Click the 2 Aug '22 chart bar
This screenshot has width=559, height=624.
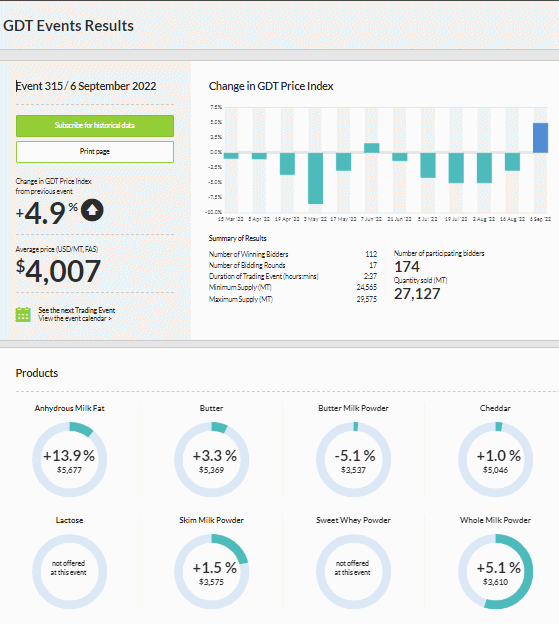(484, 168)
